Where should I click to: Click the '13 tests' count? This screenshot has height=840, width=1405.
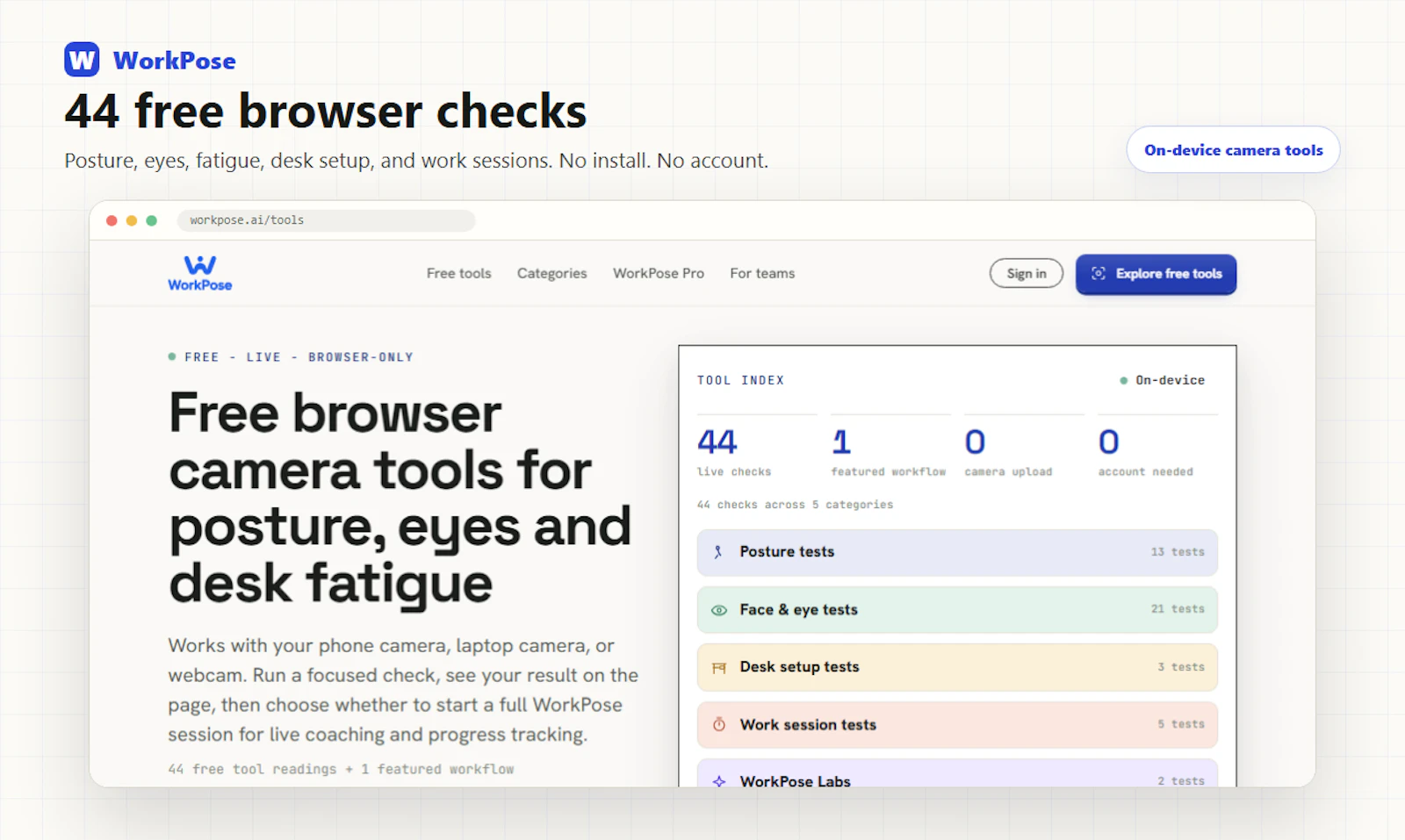1178,552
